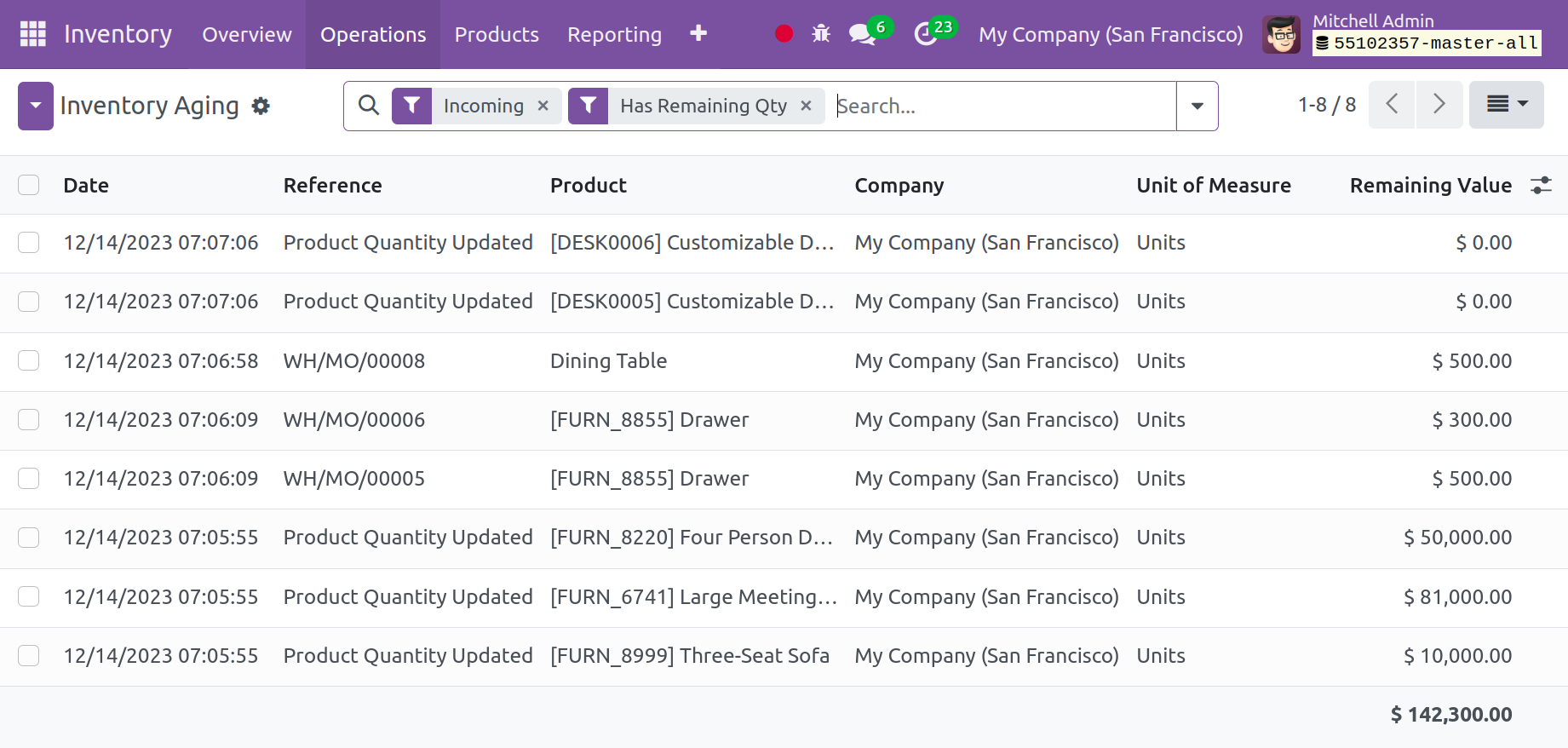This screenshot has width=1568, height=748.
Task: Click the plus icon in navbar
Action: pos(698,34)
